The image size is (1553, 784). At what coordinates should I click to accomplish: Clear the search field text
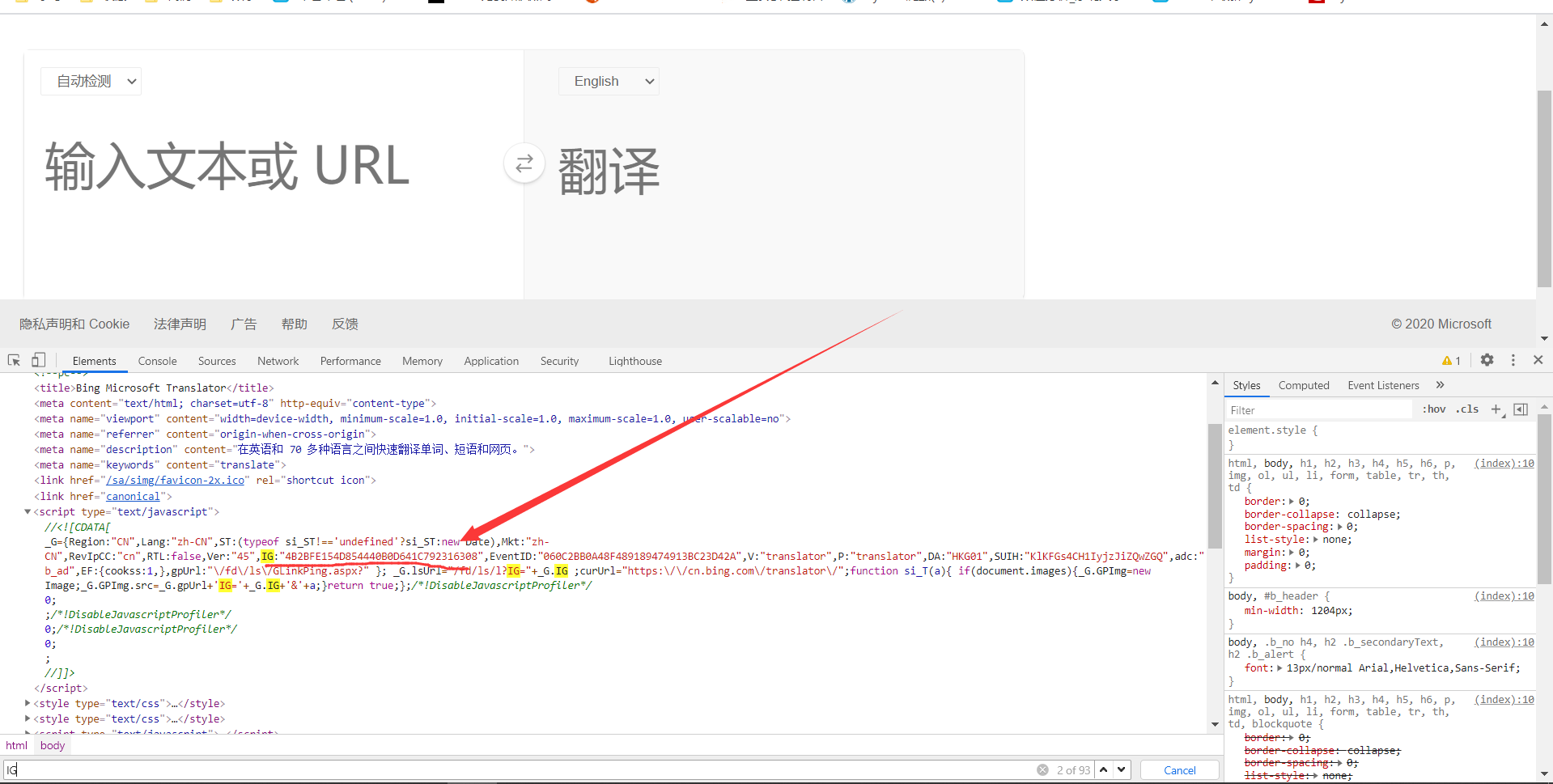click(1042, 769)
